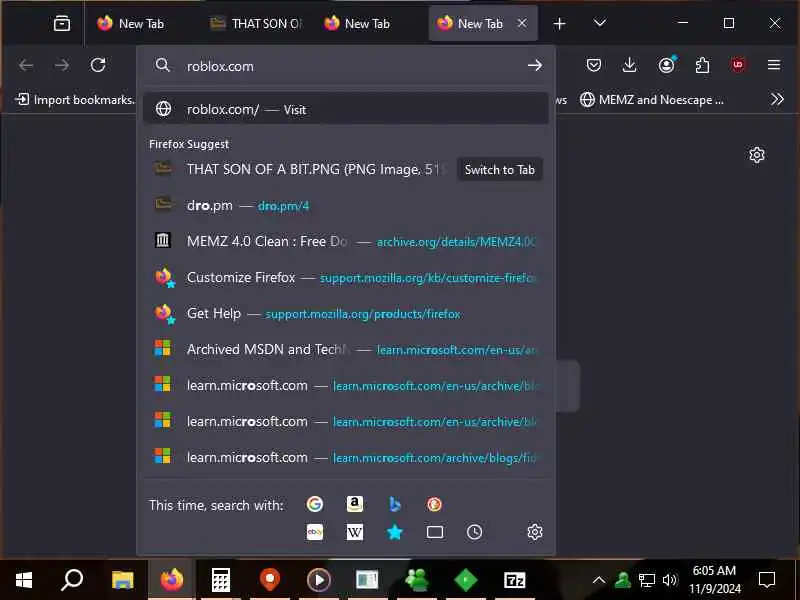Open MEMZ 4.0 Clean archive.org suggestion

click(x=346, y=241)
